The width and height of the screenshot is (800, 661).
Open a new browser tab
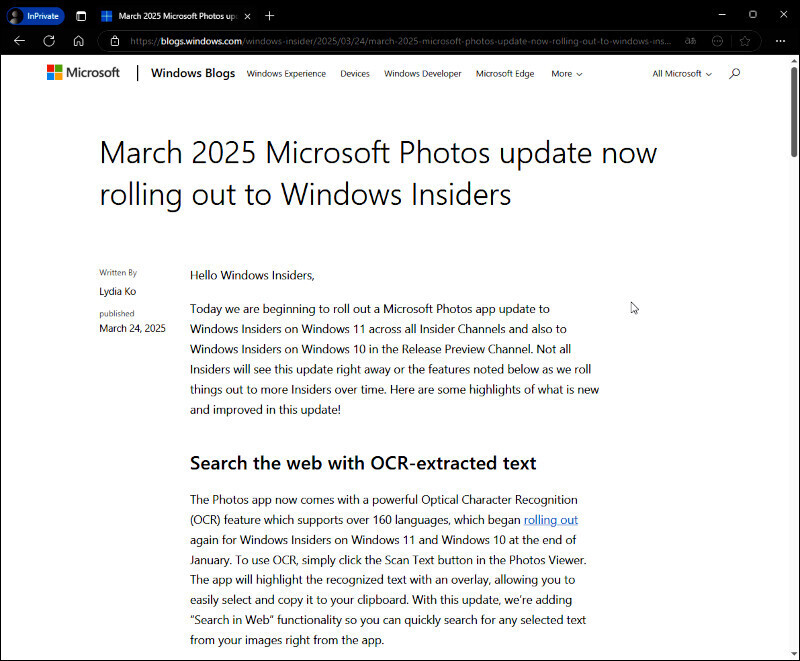click(x=270, y=16)
